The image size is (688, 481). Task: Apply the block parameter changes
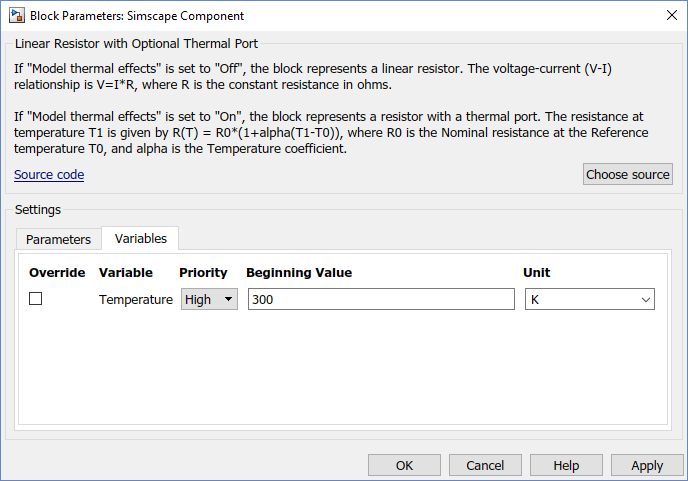tap(647, 465)
